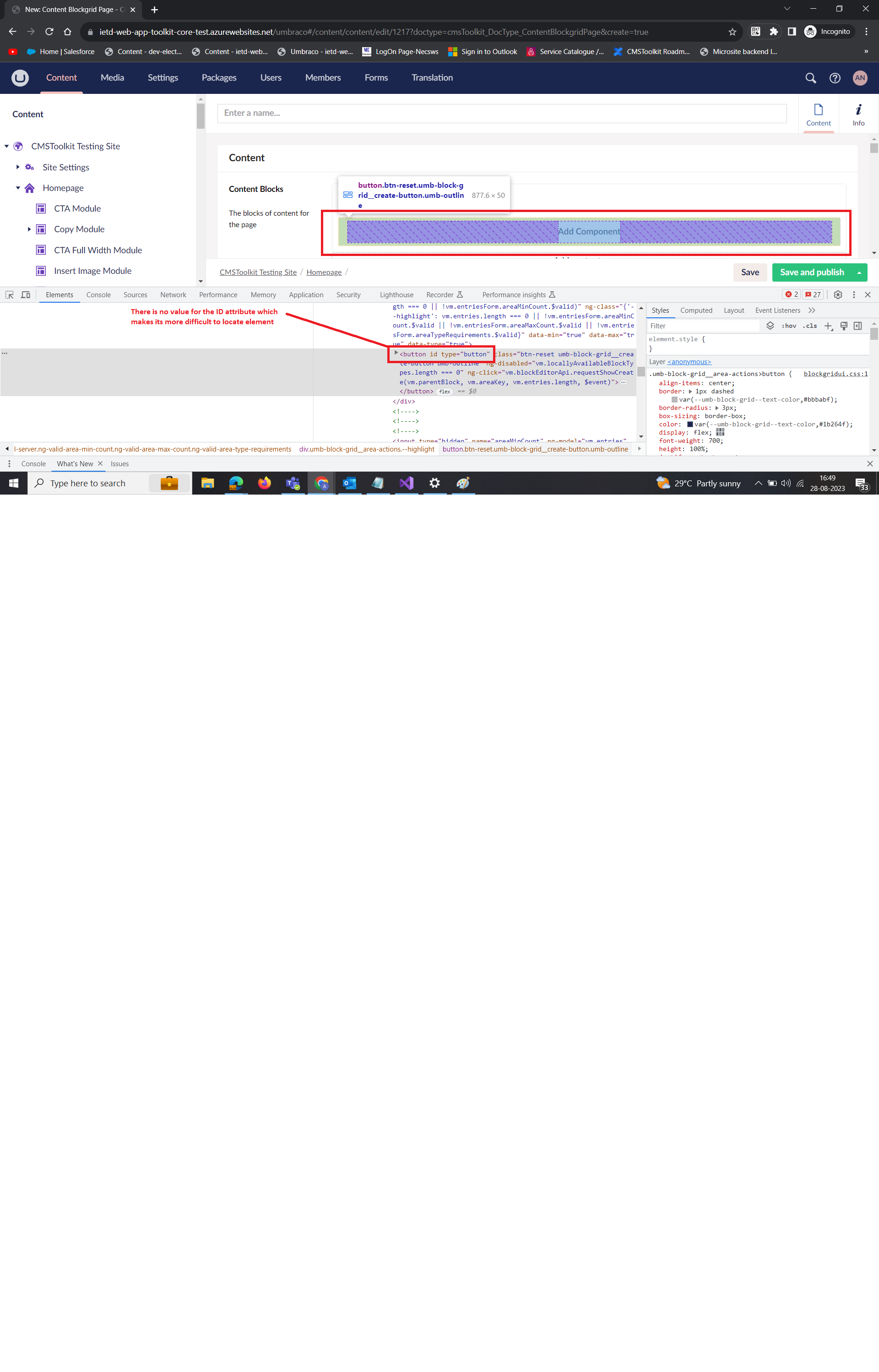Click the Help icon in Umbraco toolbar
This screenshot has width=879, height=1372.
pyautogui.click(x=836, y=77)
